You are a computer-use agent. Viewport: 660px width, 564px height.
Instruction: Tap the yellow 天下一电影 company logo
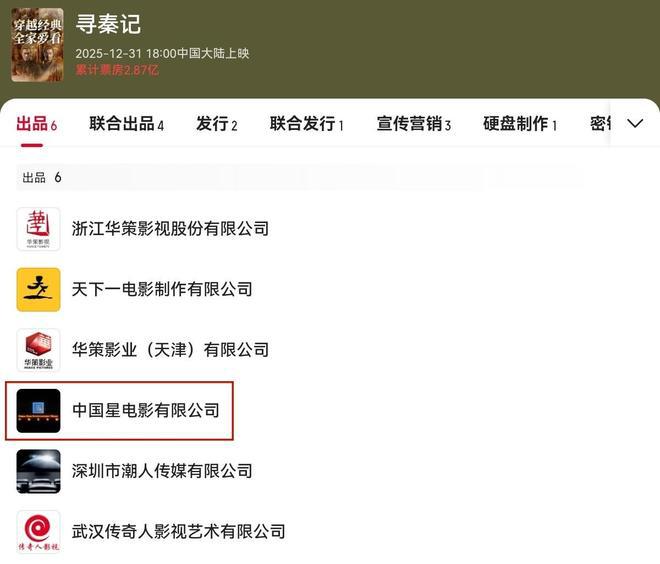[x=38, y=290]
